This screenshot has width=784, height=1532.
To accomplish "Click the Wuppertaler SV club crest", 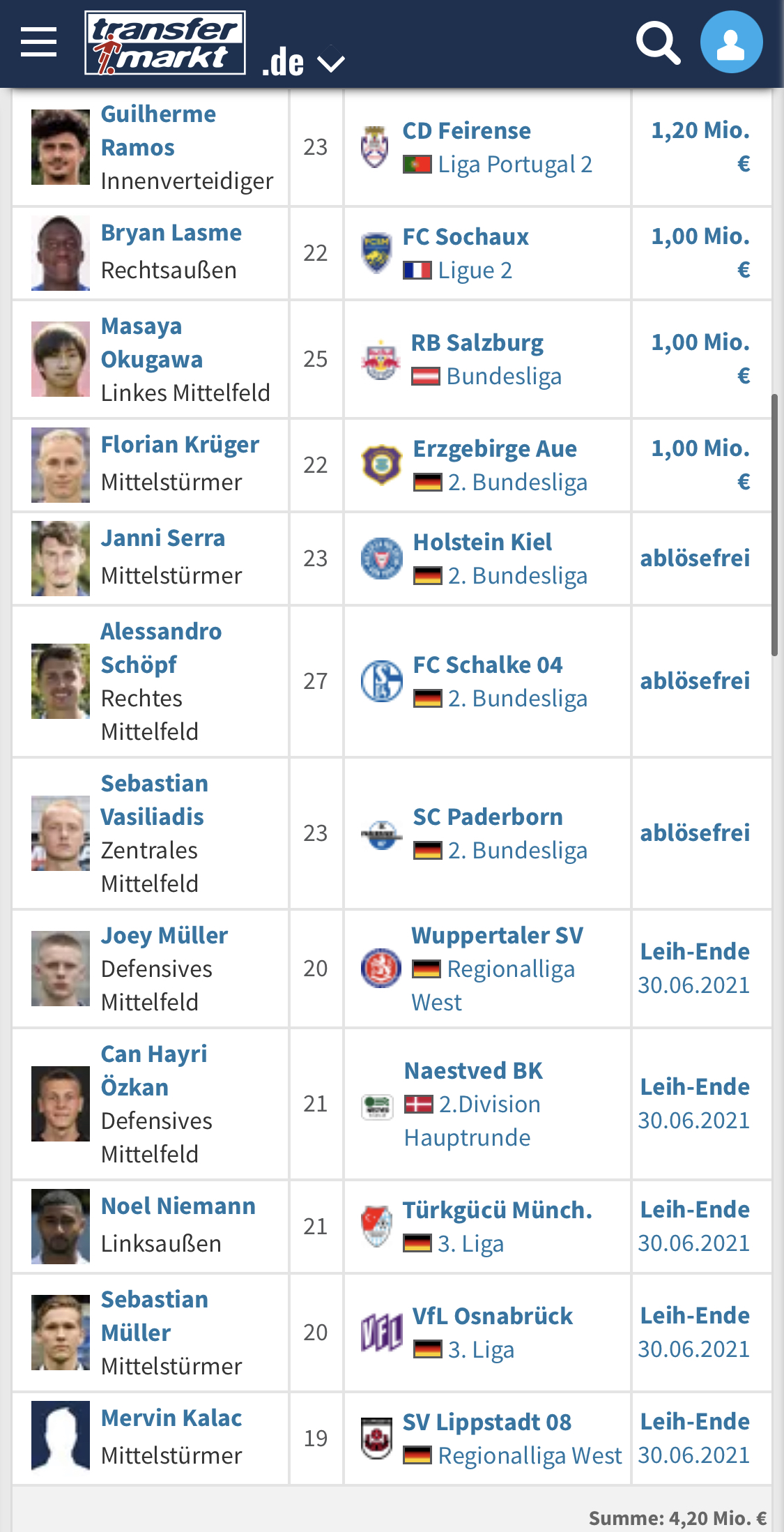I will [381, 969].
